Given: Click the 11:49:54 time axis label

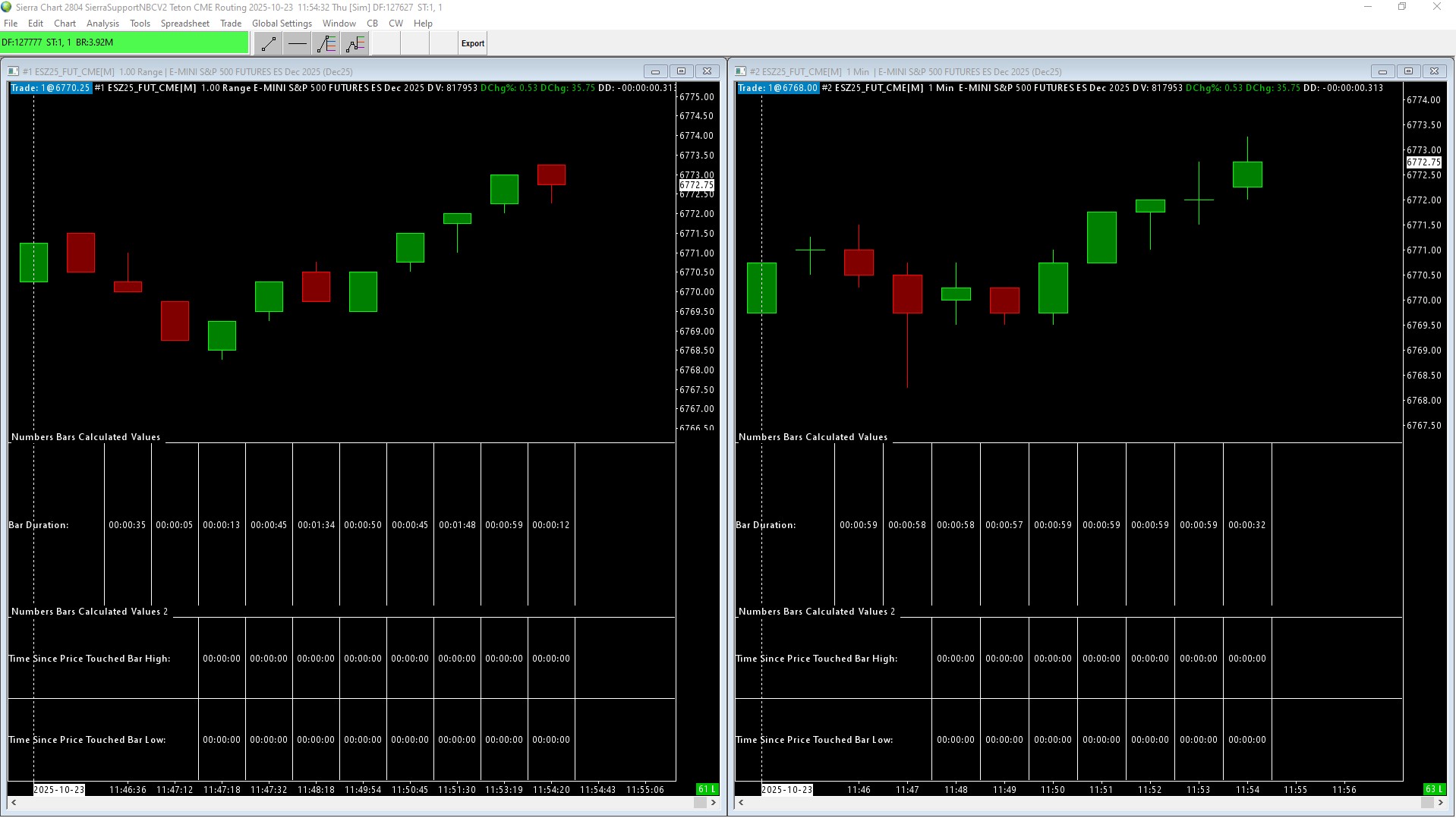Looking at the screenshot, I should pyautogui.click(x=363, y=790).
